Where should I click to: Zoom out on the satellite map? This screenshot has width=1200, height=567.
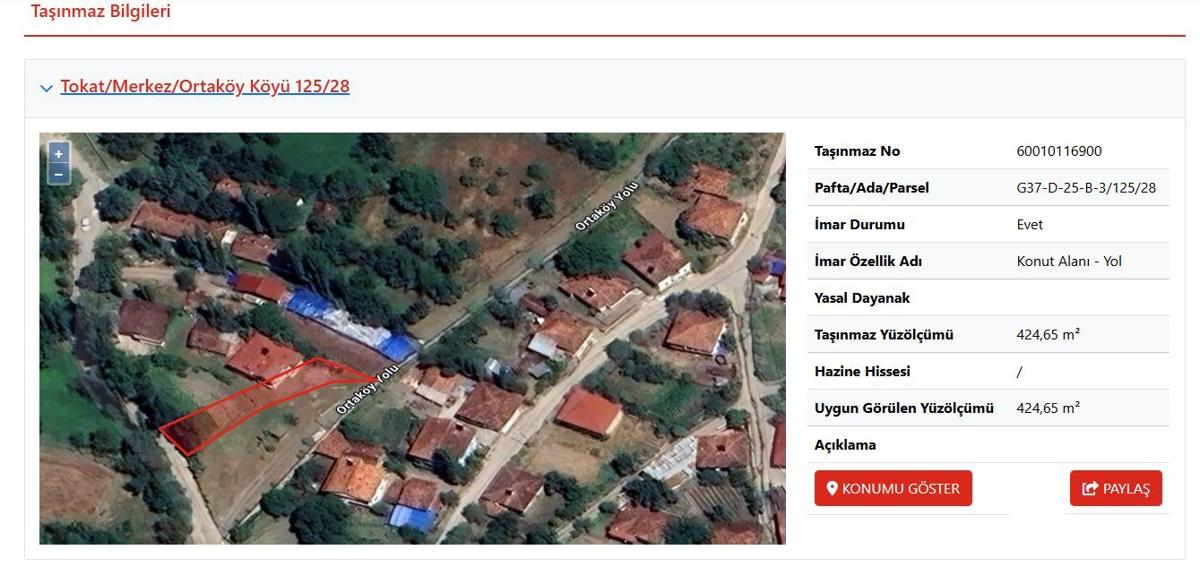point(59,174)
